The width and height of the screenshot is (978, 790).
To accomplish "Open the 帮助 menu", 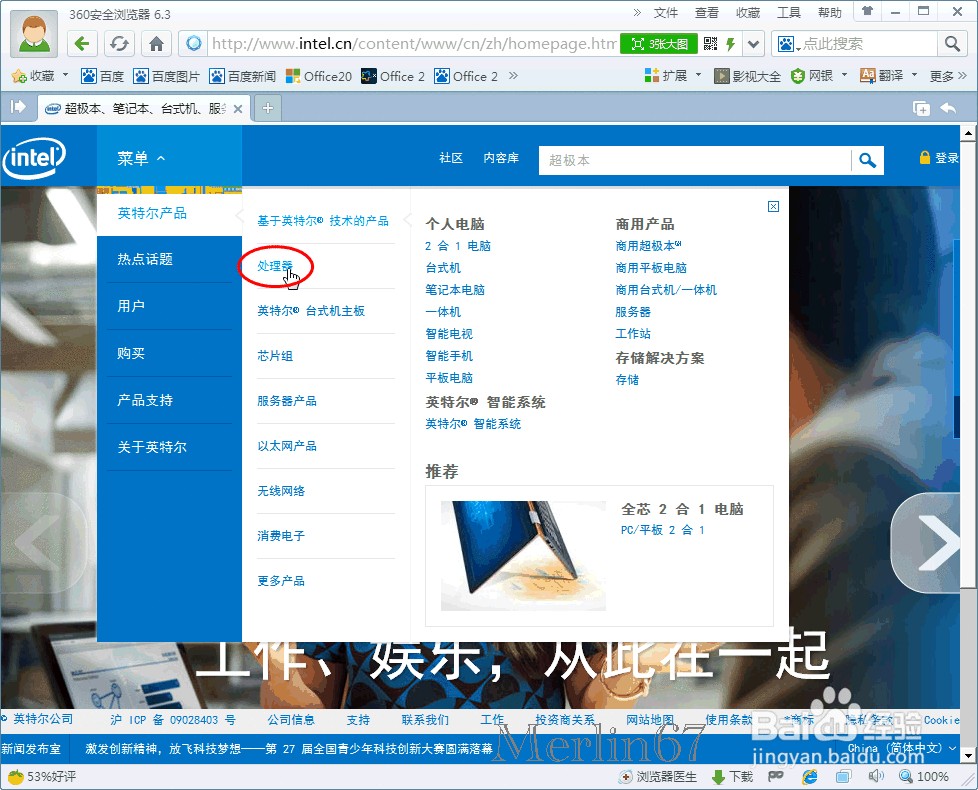I will click(x=830, y=12).
